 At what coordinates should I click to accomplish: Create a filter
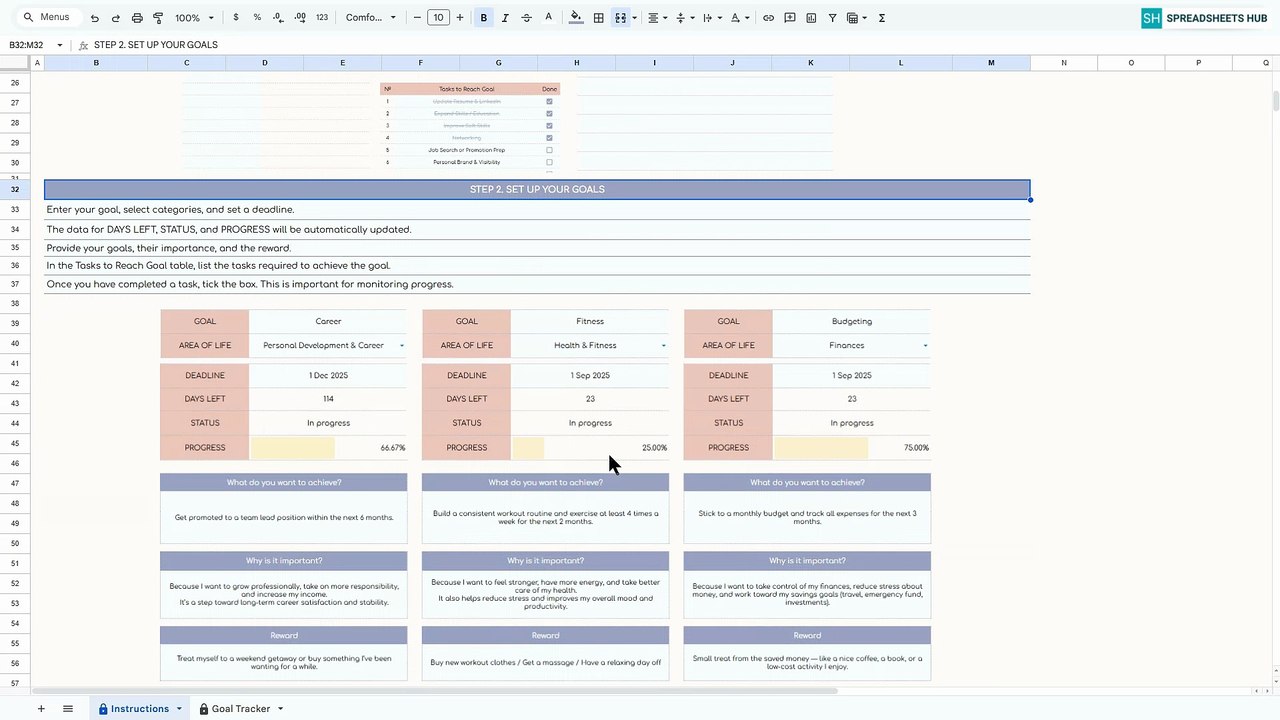[832, 18]
